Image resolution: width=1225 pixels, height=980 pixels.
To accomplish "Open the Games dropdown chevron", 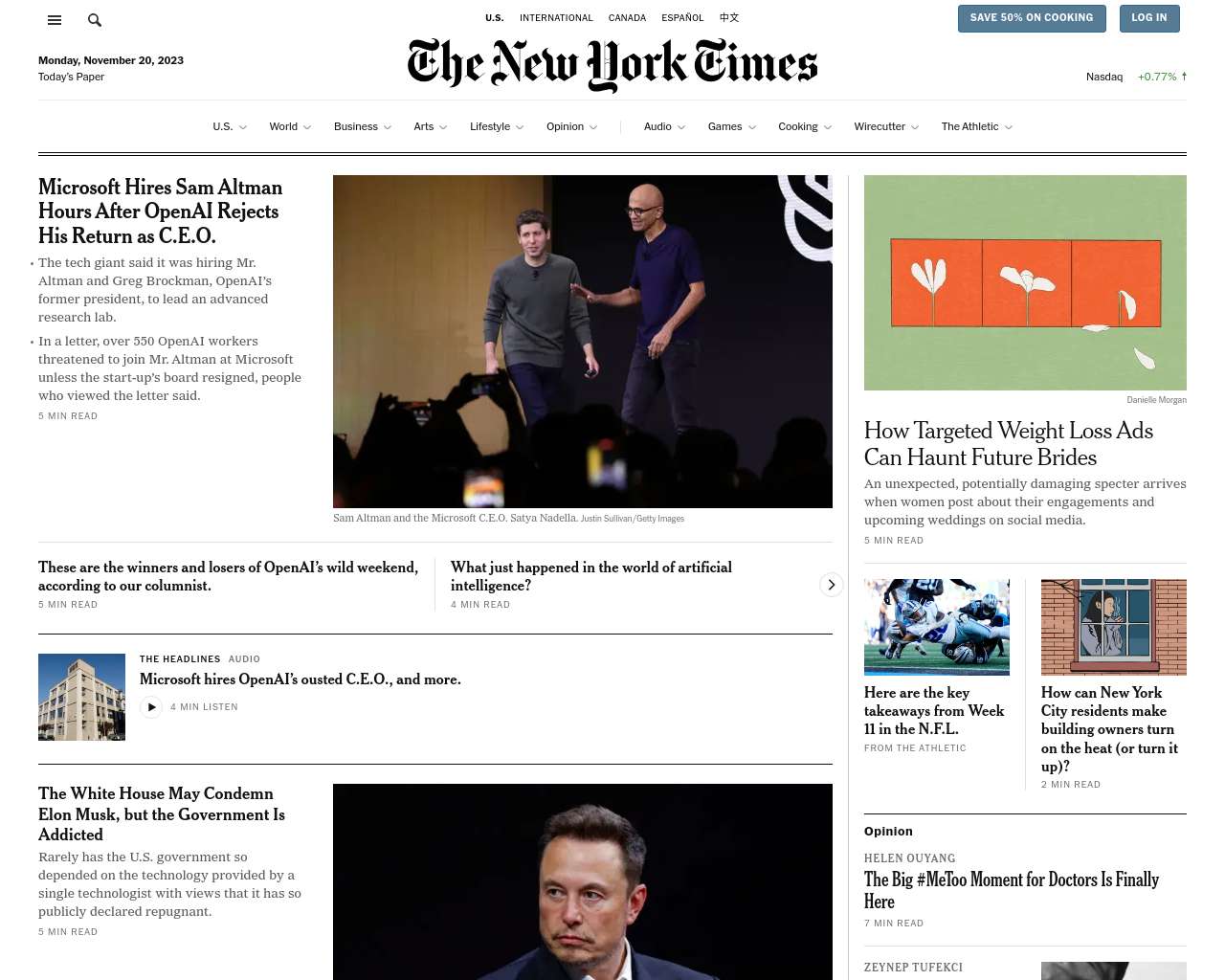I will tap(752, 127).
